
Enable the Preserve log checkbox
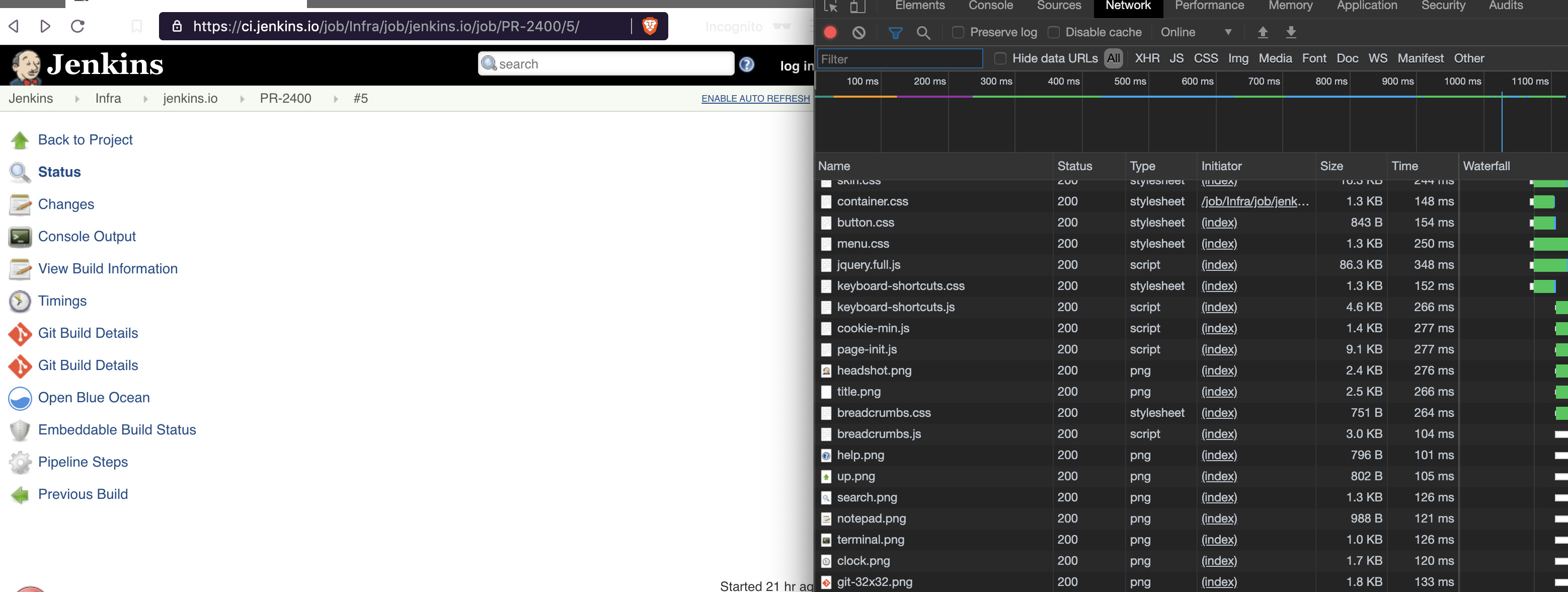[958, 32]
